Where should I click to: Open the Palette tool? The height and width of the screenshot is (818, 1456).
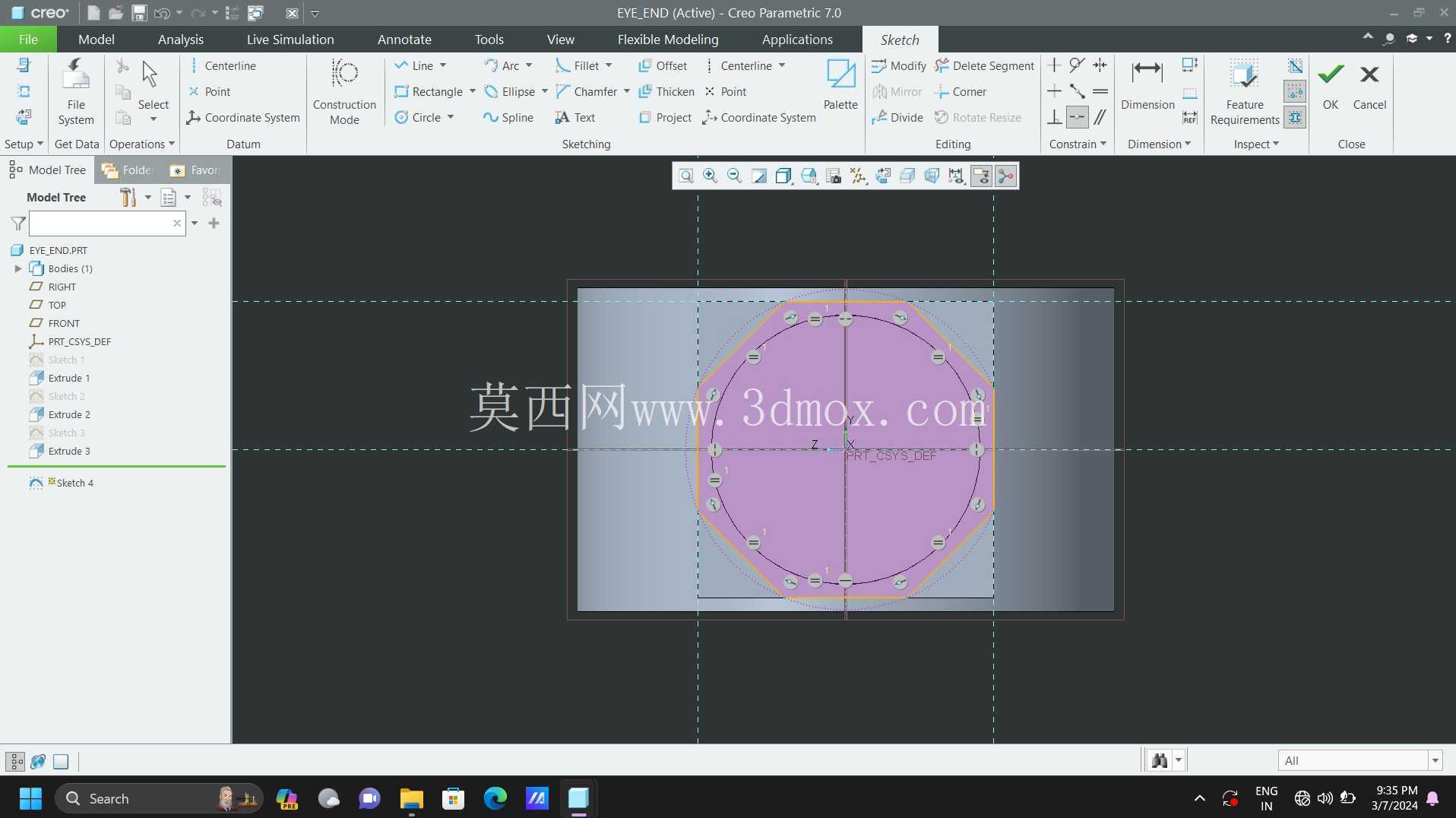[840, 85]
